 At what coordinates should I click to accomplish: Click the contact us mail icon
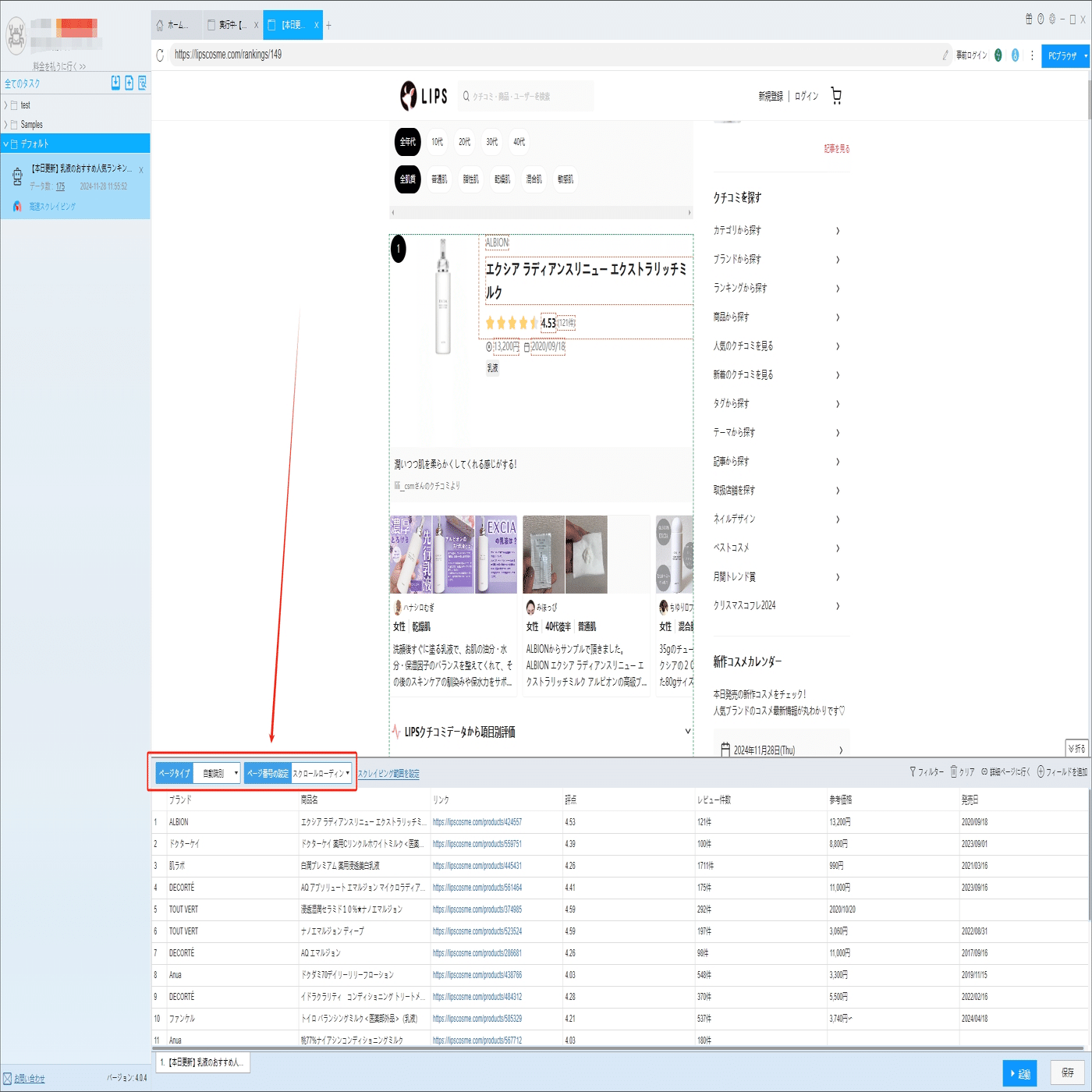coord(7,1078)
